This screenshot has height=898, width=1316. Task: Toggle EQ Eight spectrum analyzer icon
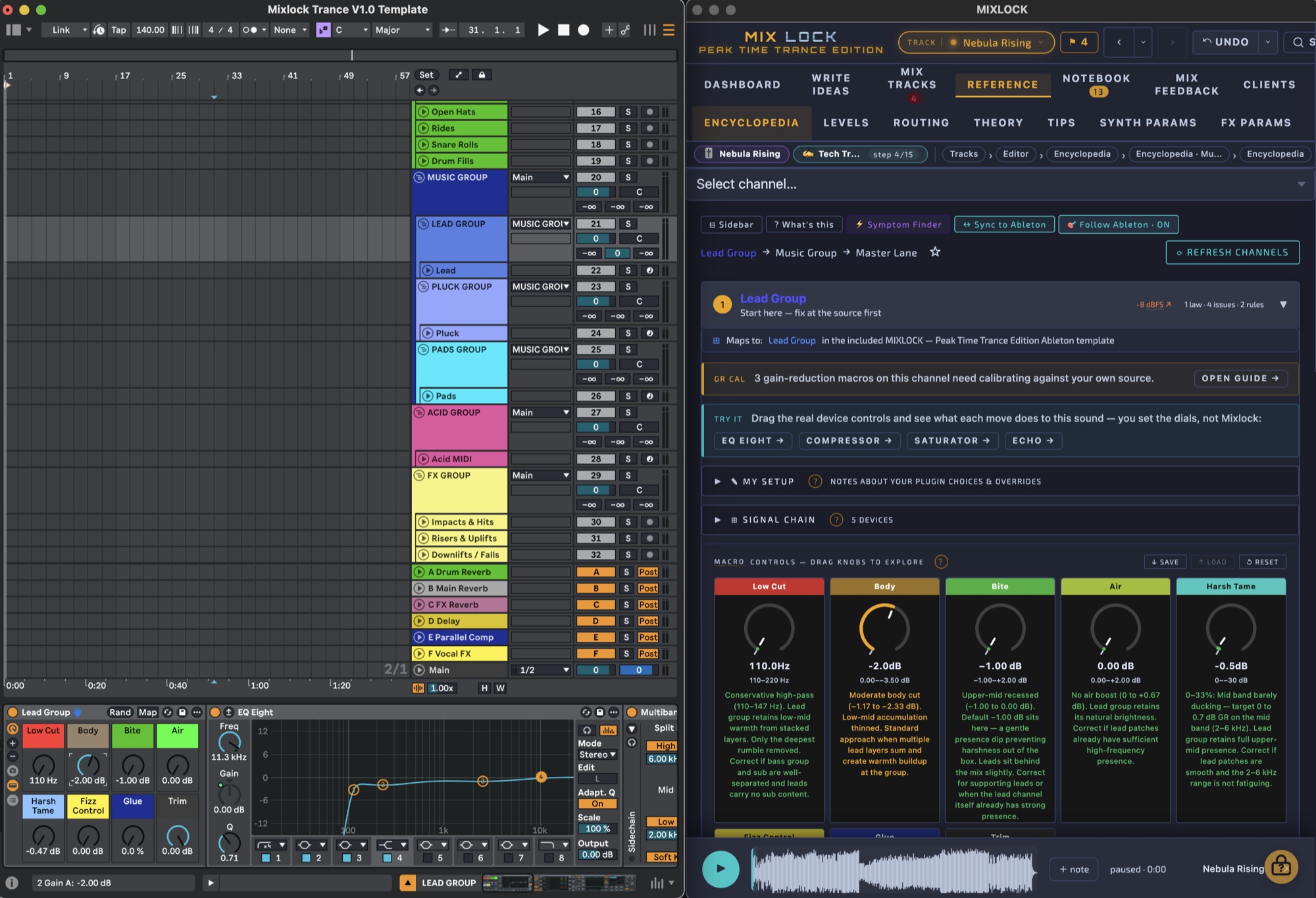(608, 730)
